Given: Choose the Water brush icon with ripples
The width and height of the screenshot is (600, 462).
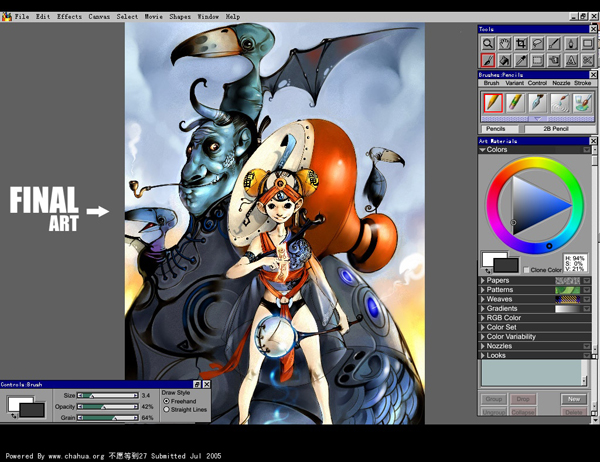Looking at the screenshot, I should click(x=559, y=103).
